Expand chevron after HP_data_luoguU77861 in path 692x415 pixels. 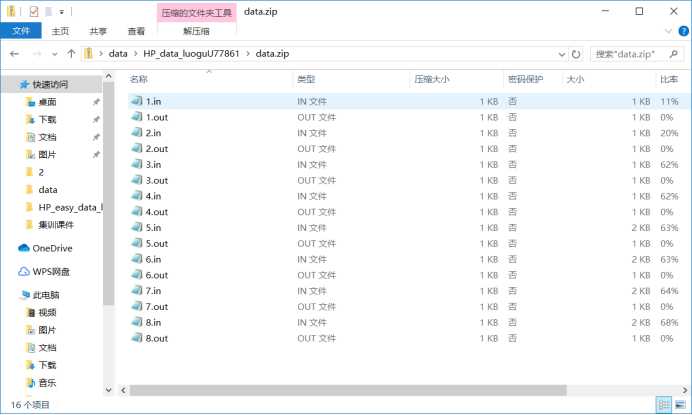pyautogui.click(x=248, y=54)
